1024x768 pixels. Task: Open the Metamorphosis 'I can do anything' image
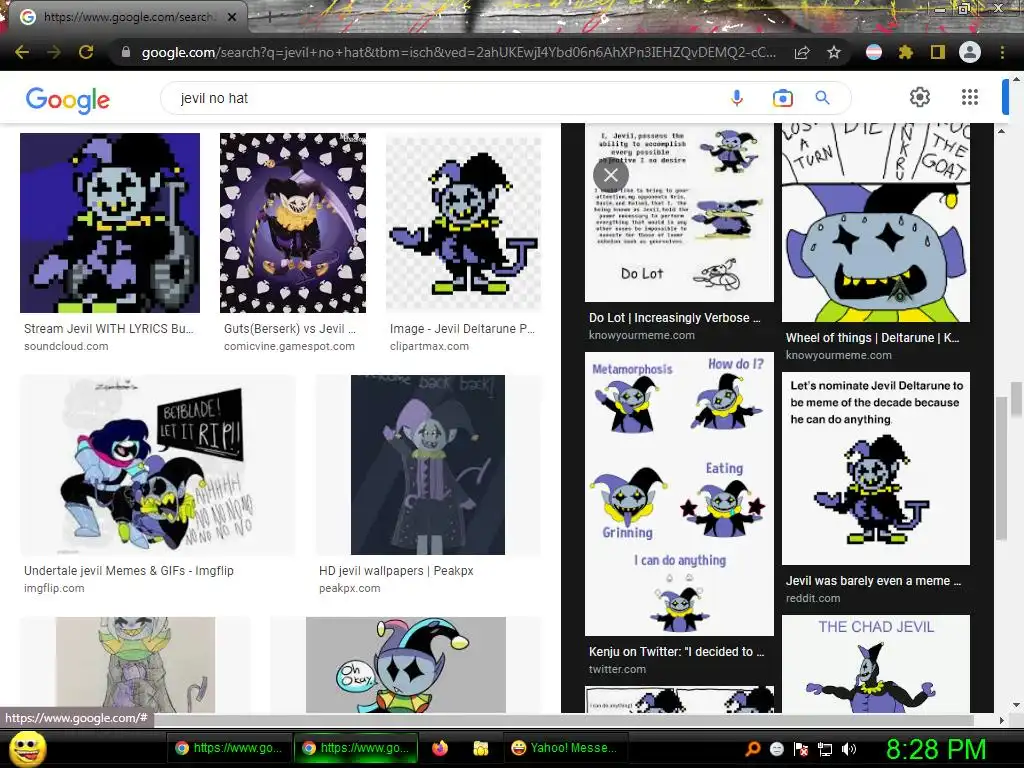point(679,494)
